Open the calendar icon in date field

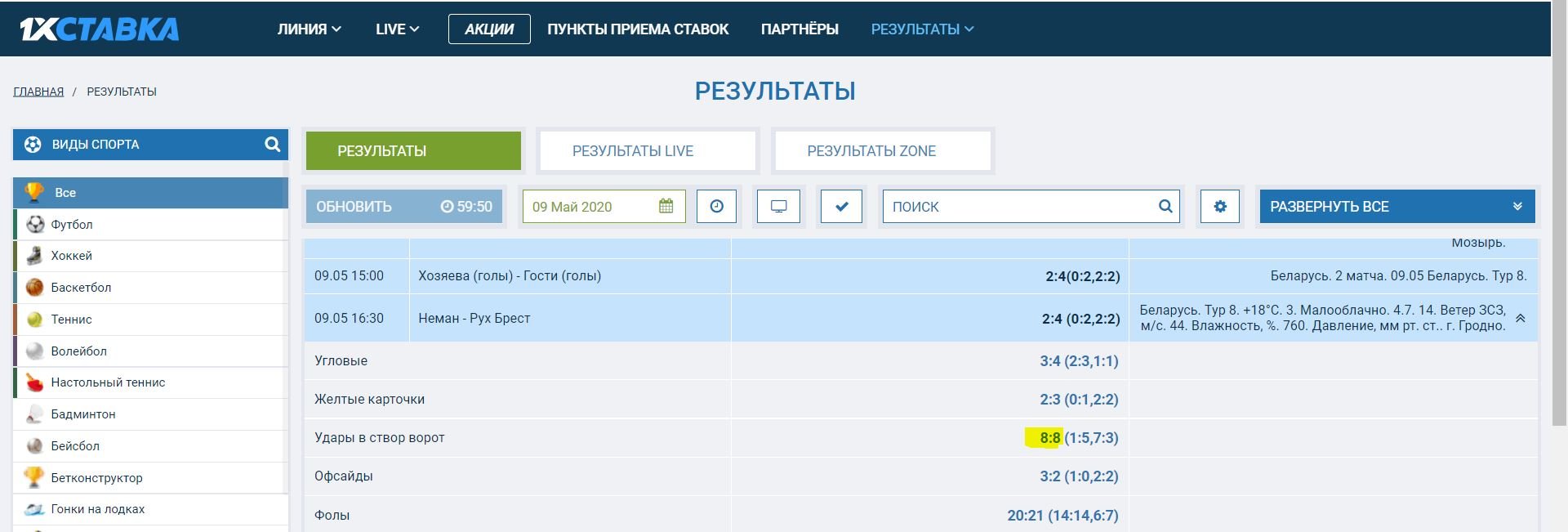[x=666, y=207]
